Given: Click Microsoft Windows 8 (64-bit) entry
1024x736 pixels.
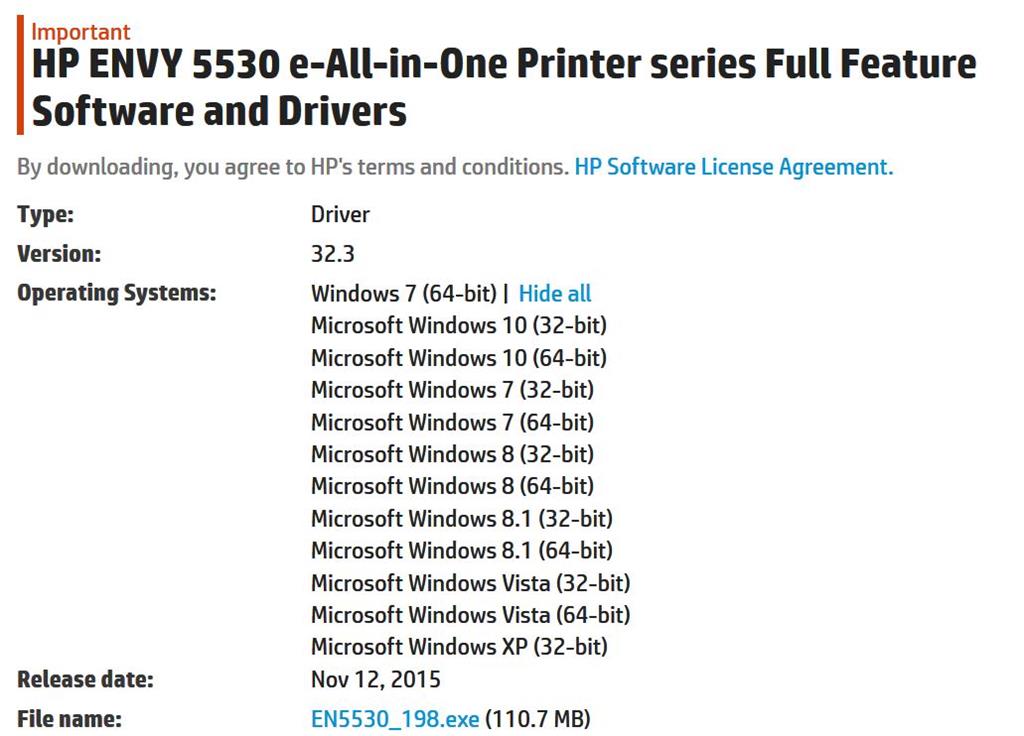Looking at the screenshot, I should click(x=452, y=486).
